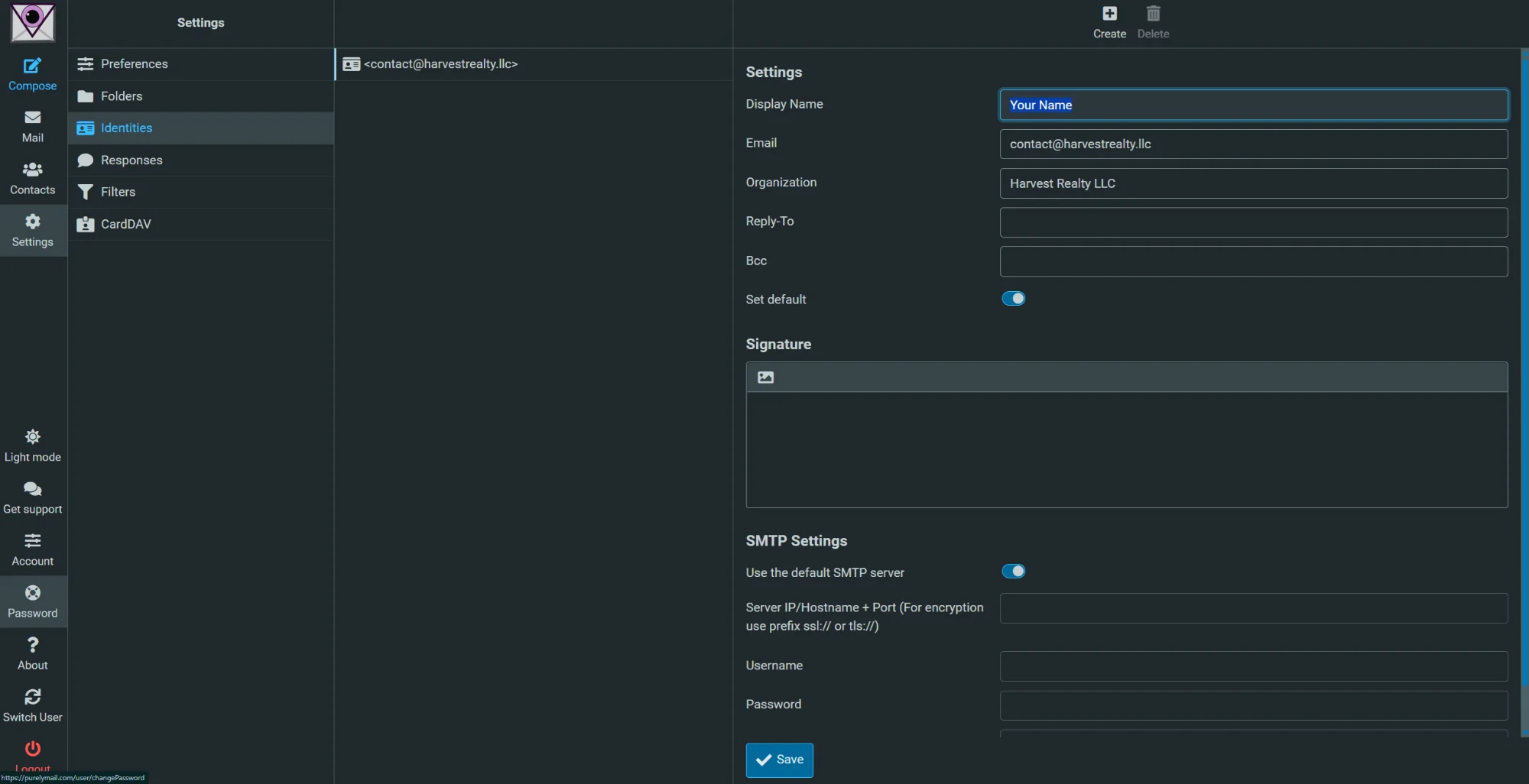Insert an image into the signature
This screenshot has width=1529, height=784.
click(x=765, y=377)
